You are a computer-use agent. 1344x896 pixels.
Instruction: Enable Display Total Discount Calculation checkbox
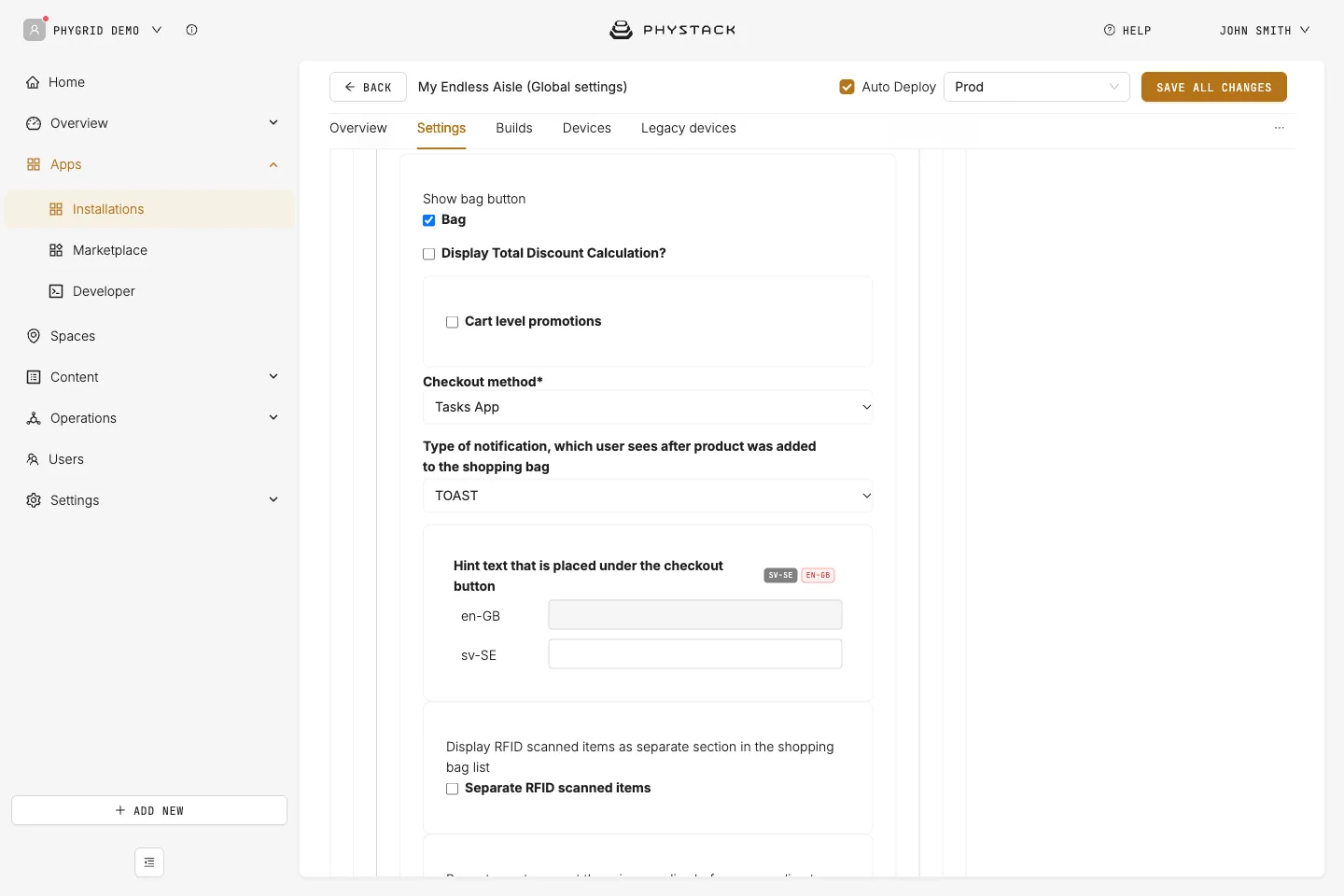pyautogui.click(x=429, y=254)
